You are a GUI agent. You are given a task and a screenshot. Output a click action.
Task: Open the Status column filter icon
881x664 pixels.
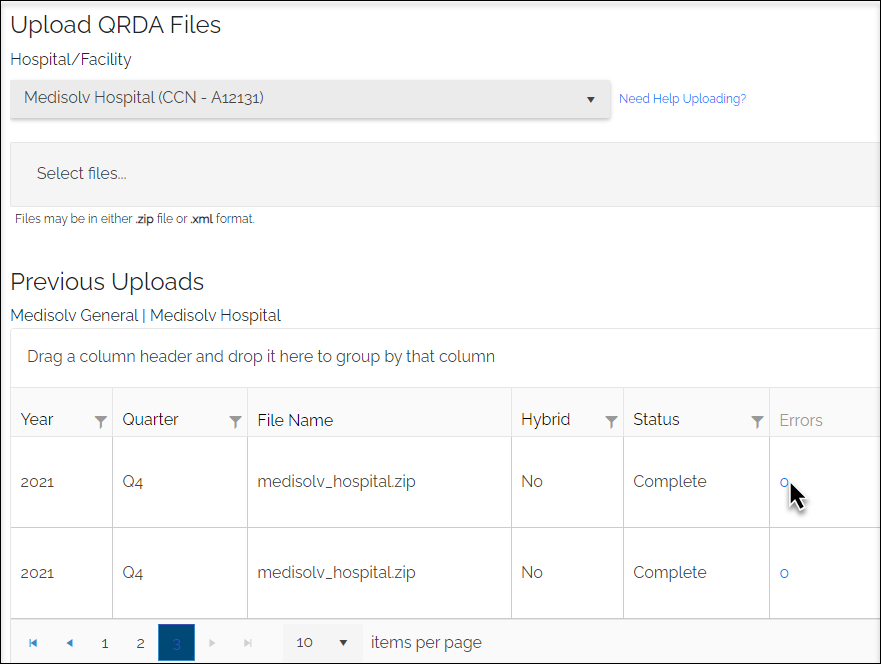pos(757,421)
